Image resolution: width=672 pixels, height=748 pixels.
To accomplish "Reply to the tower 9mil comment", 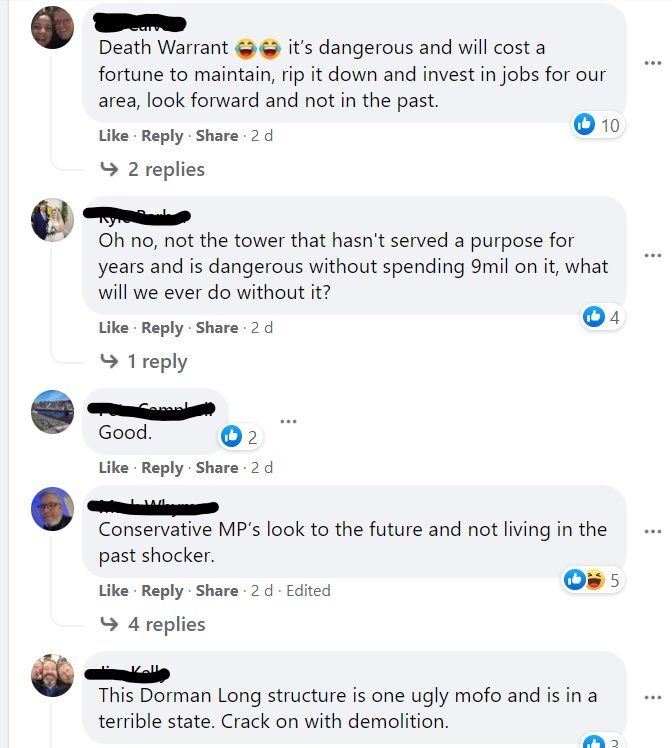I will (x=162, y=328).
